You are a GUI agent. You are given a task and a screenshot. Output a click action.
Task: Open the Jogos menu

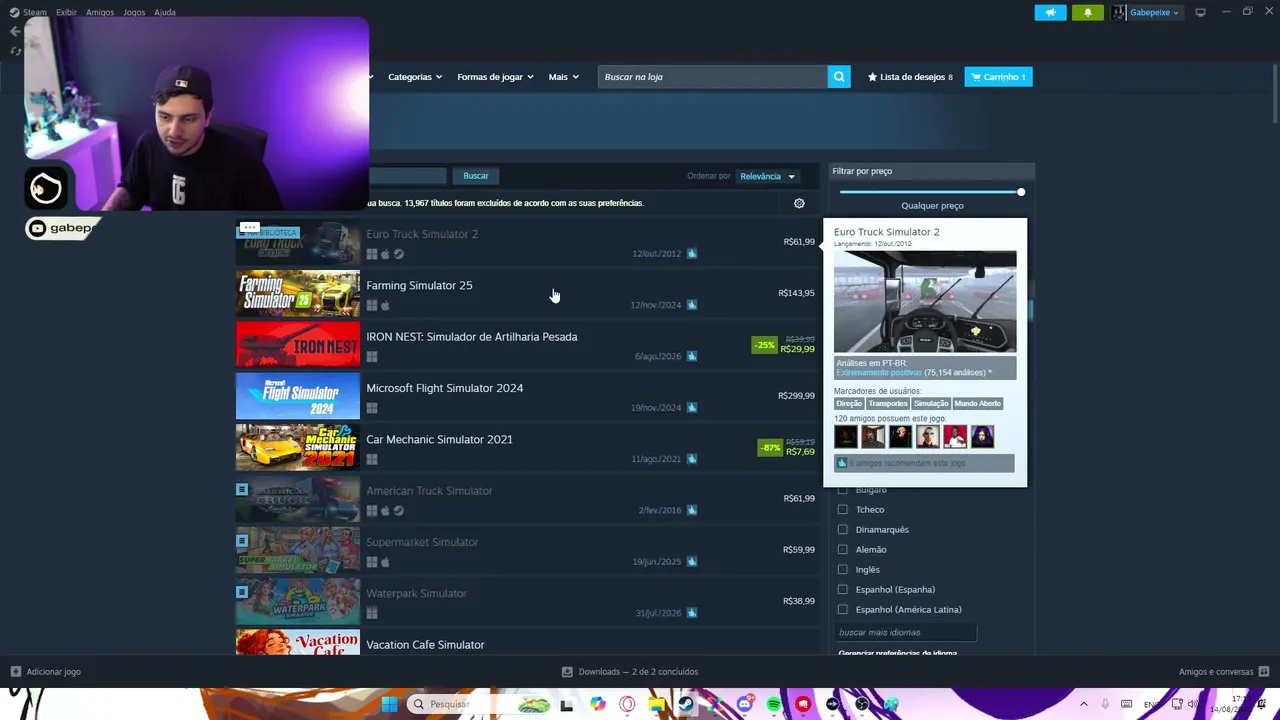[134, 12]
